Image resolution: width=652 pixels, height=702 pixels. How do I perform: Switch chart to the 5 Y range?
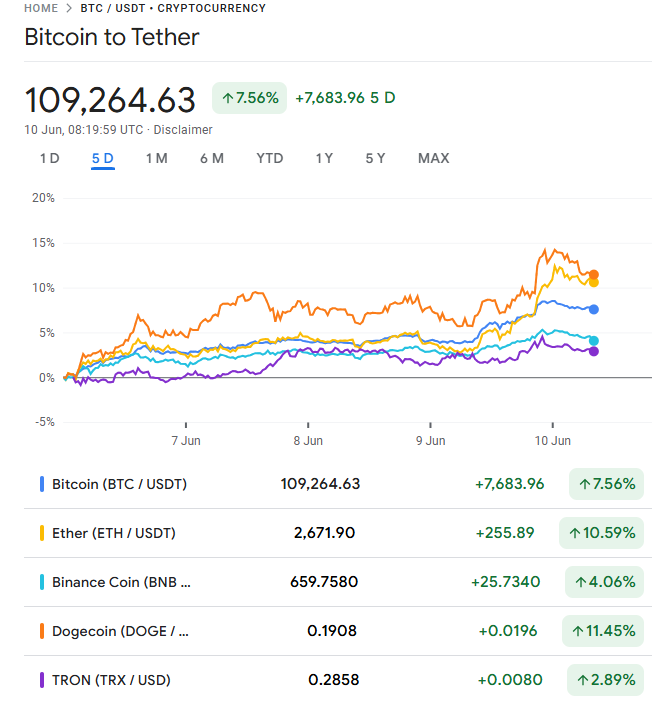pyautogui.click(x=375, y=158)
